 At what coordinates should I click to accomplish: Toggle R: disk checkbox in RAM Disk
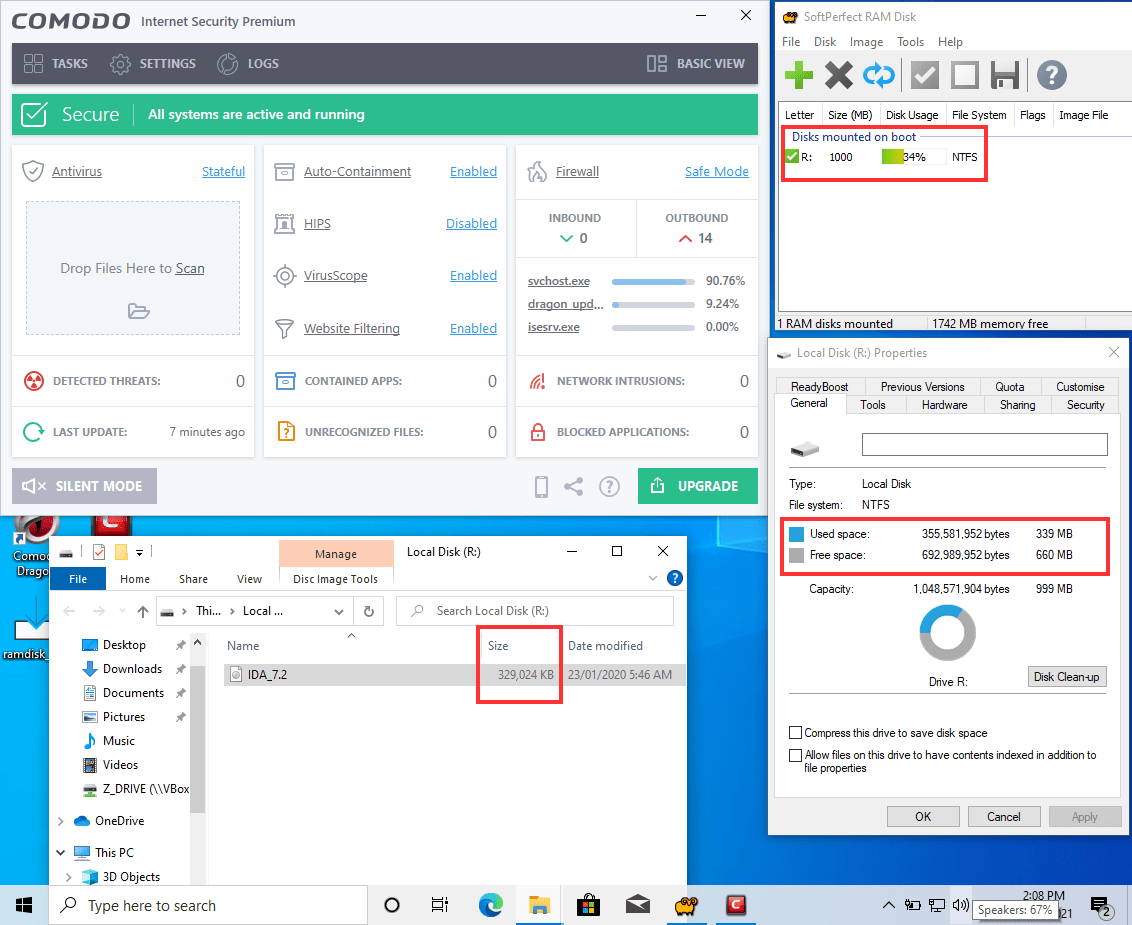click(x=792, y=157)
